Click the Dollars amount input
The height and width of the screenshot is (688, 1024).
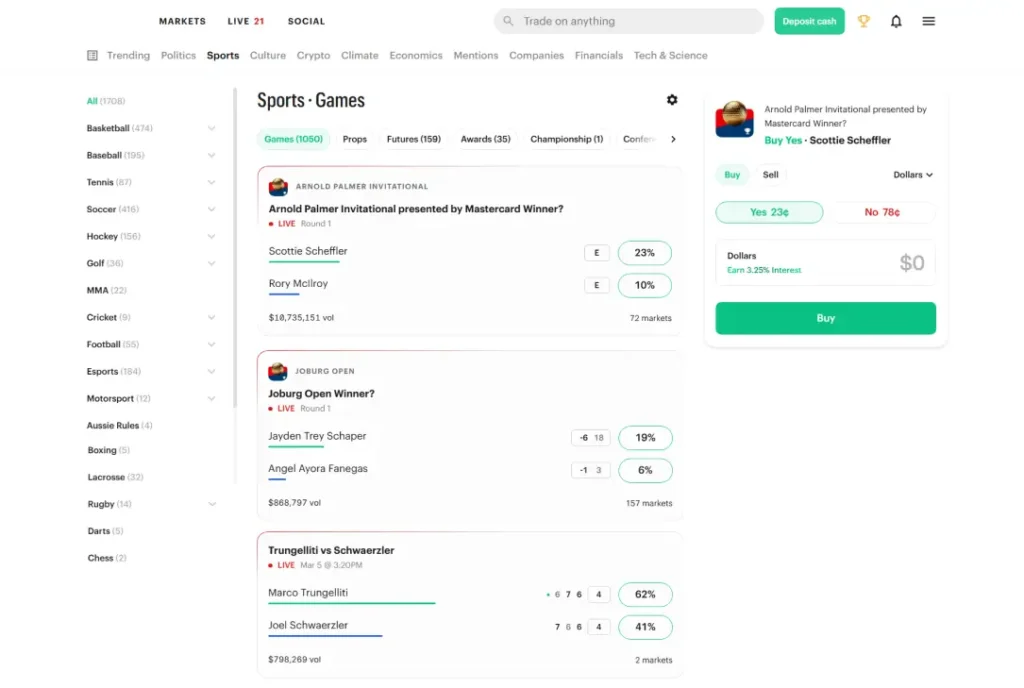[825, 262]
